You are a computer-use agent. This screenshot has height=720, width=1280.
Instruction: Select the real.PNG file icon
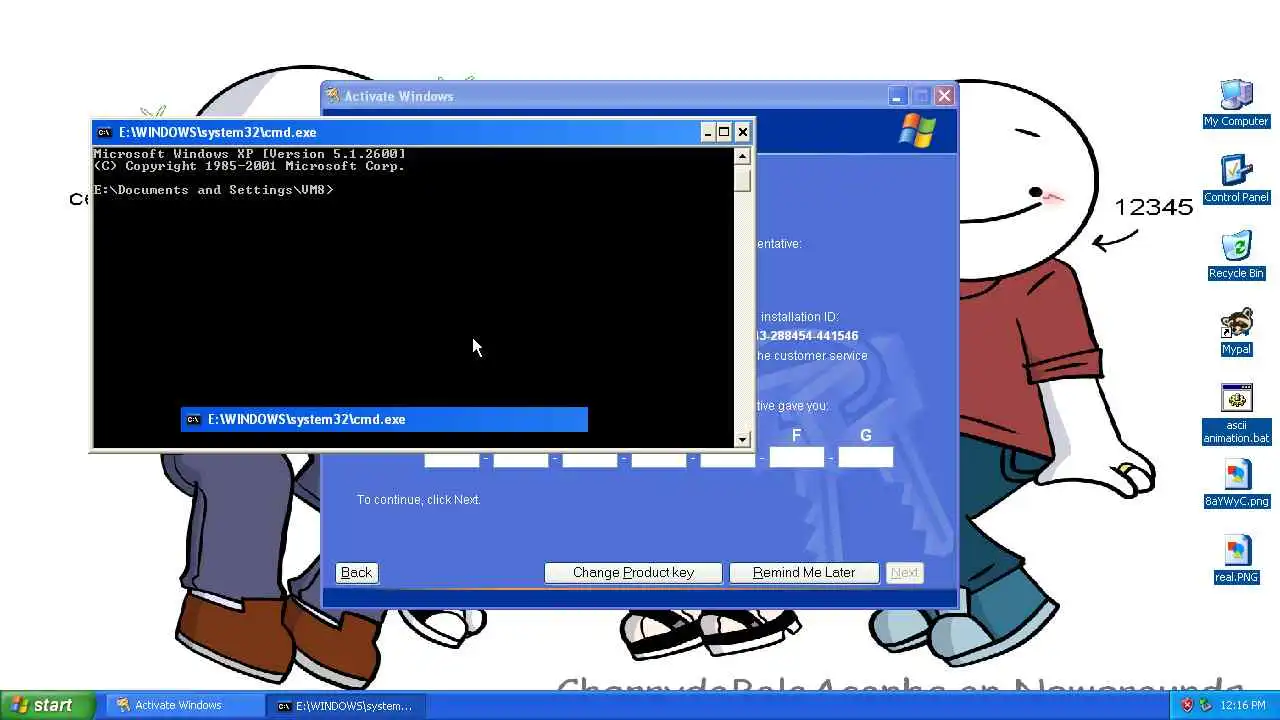click(1236, 560)
